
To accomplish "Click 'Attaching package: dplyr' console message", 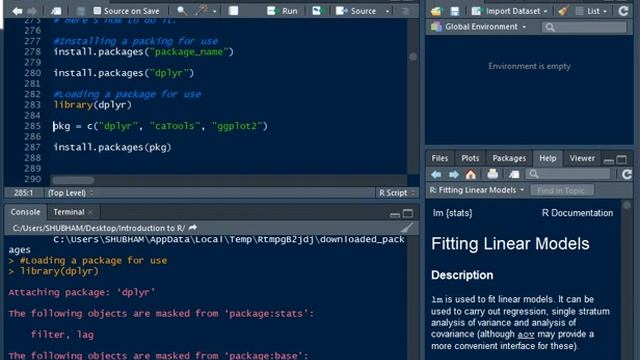I will tap(82, 292).
